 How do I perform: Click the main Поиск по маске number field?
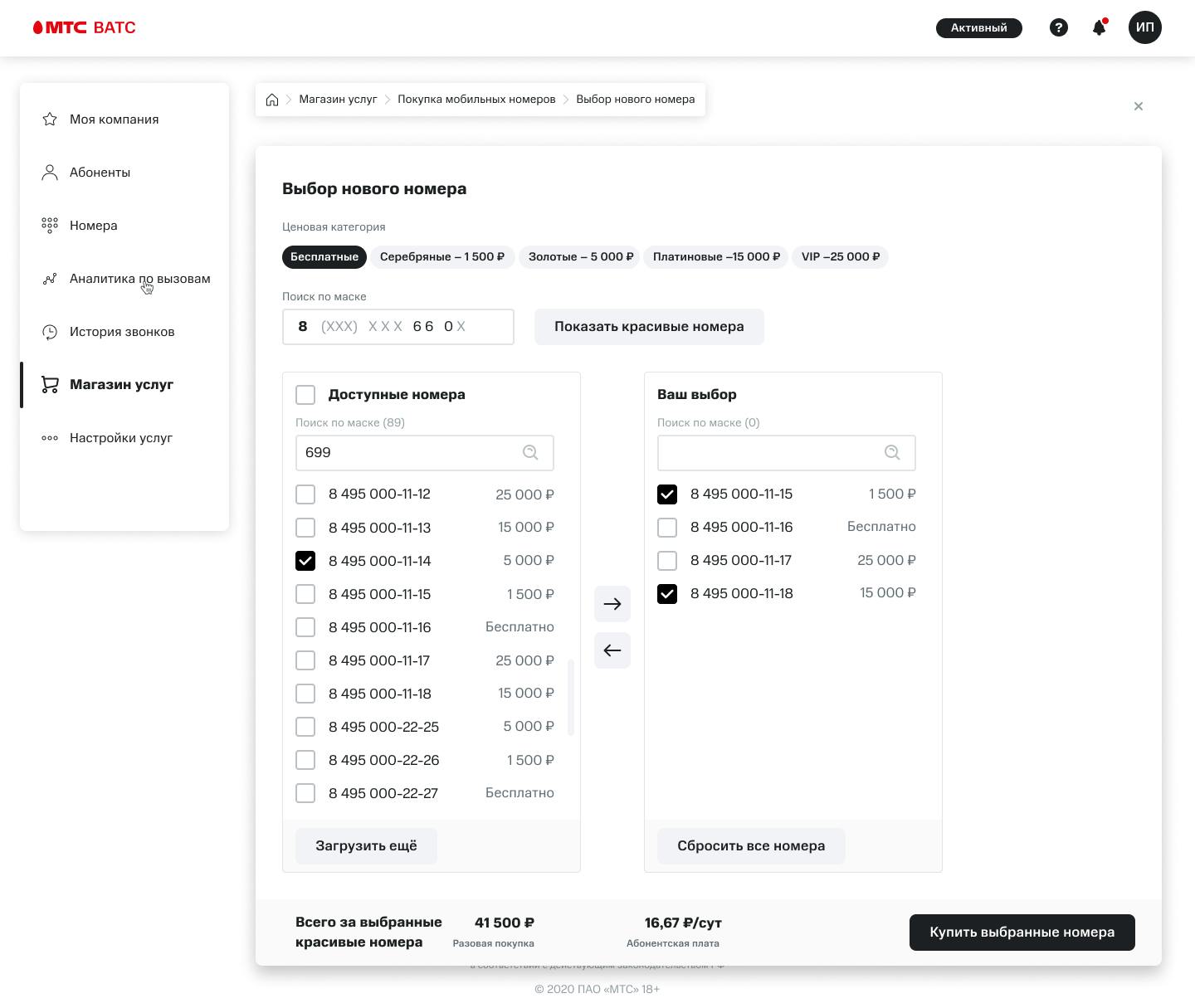coord(398,327)
